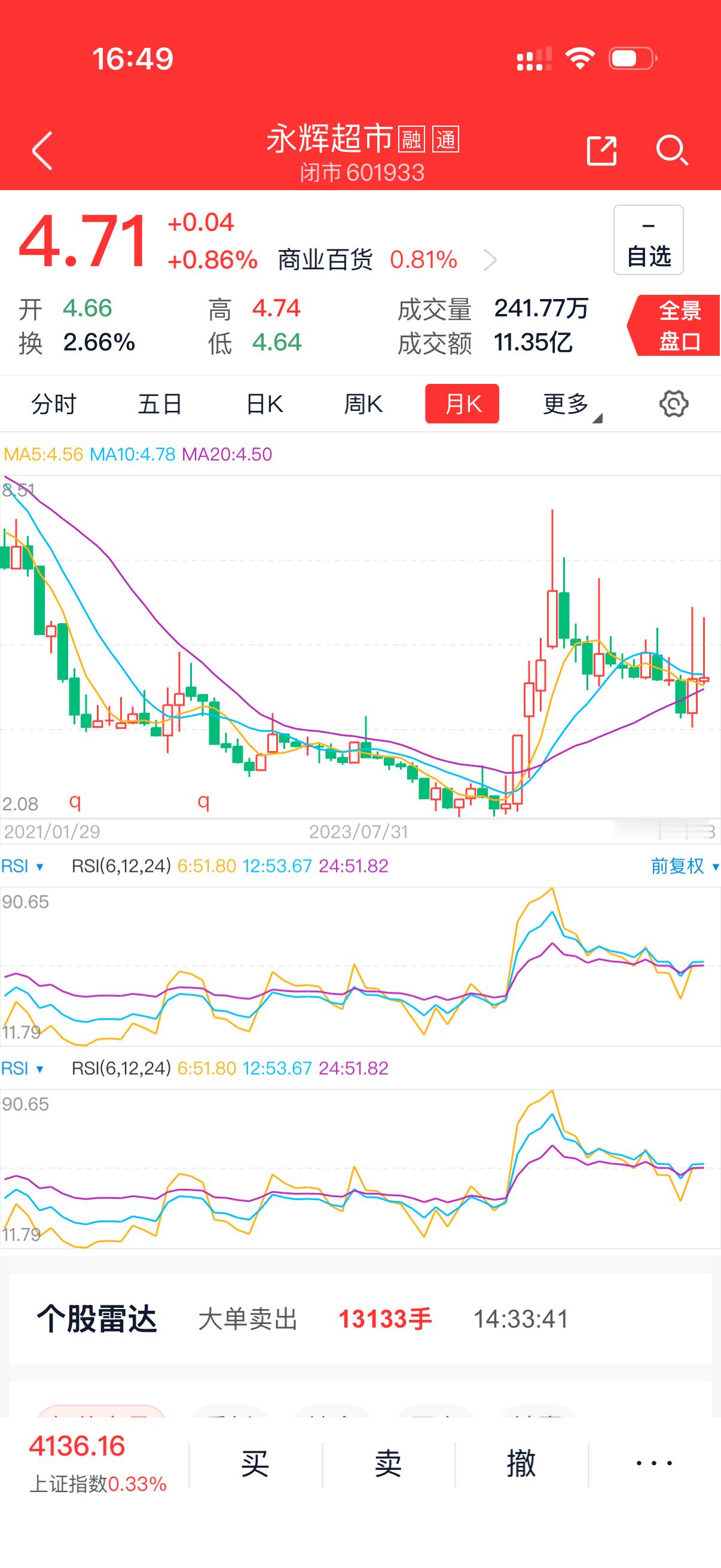Switch to 日K daily chart tab
The image size is (721, 1568).
(x=265, y=404)
